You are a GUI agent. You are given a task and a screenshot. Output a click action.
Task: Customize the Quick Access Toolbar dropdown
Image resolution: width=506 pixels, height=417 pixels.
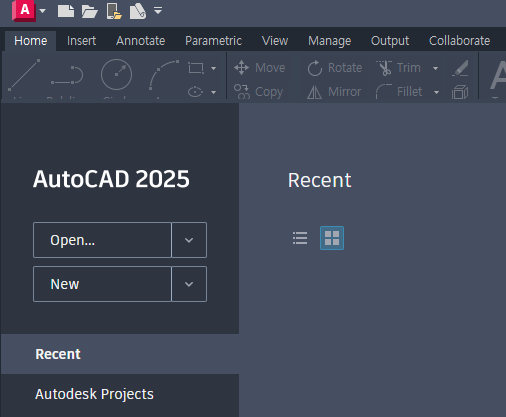(x=158, y=11)
